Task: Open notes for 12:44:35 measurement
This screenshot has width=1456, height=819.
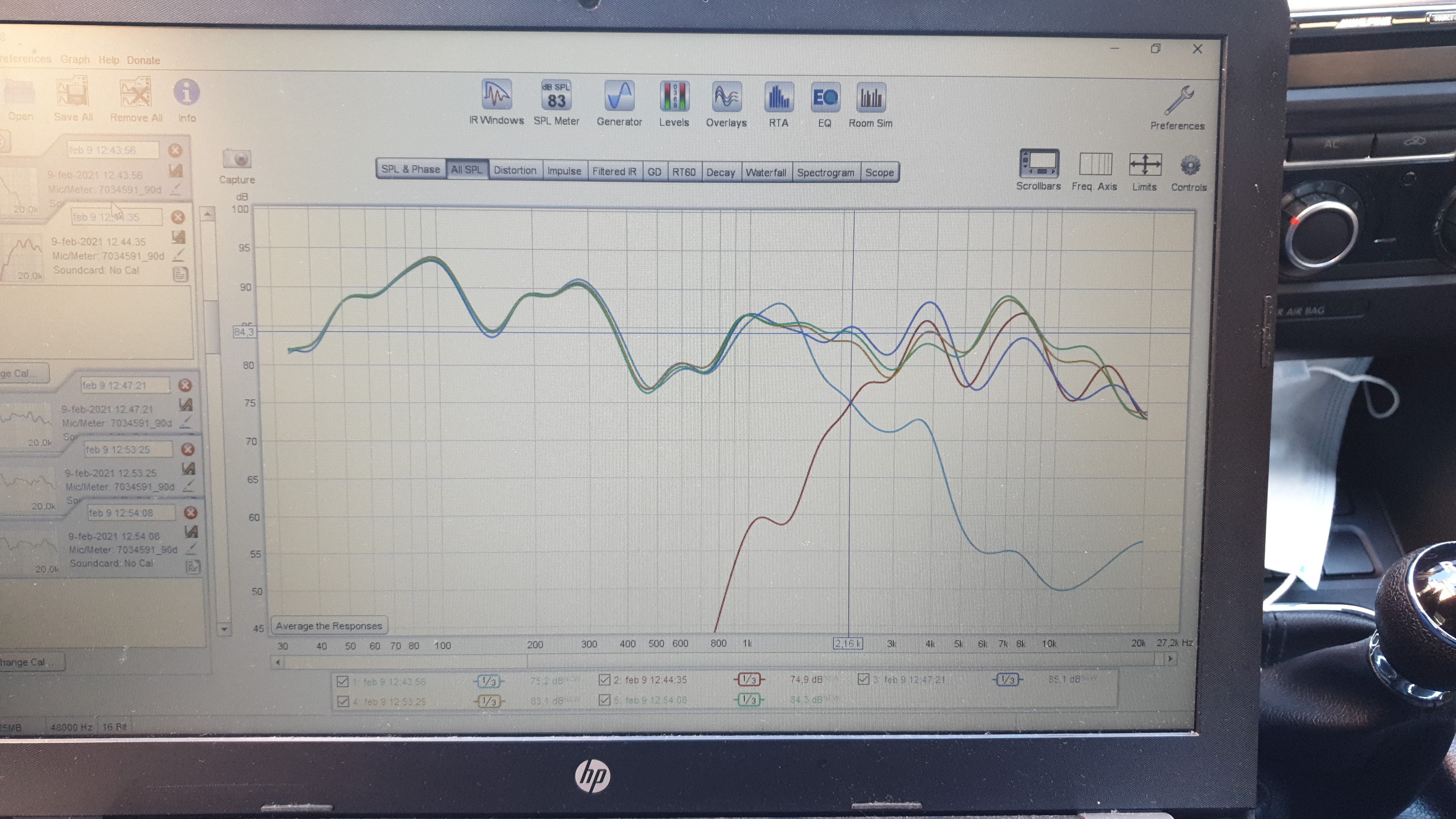Action: coord(180,275)
